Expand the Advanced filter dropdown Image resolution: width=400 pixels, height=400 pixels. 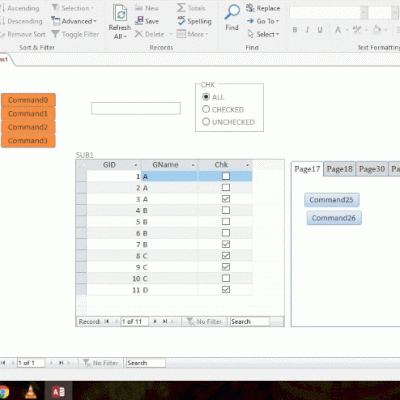[x=95, y=21]
